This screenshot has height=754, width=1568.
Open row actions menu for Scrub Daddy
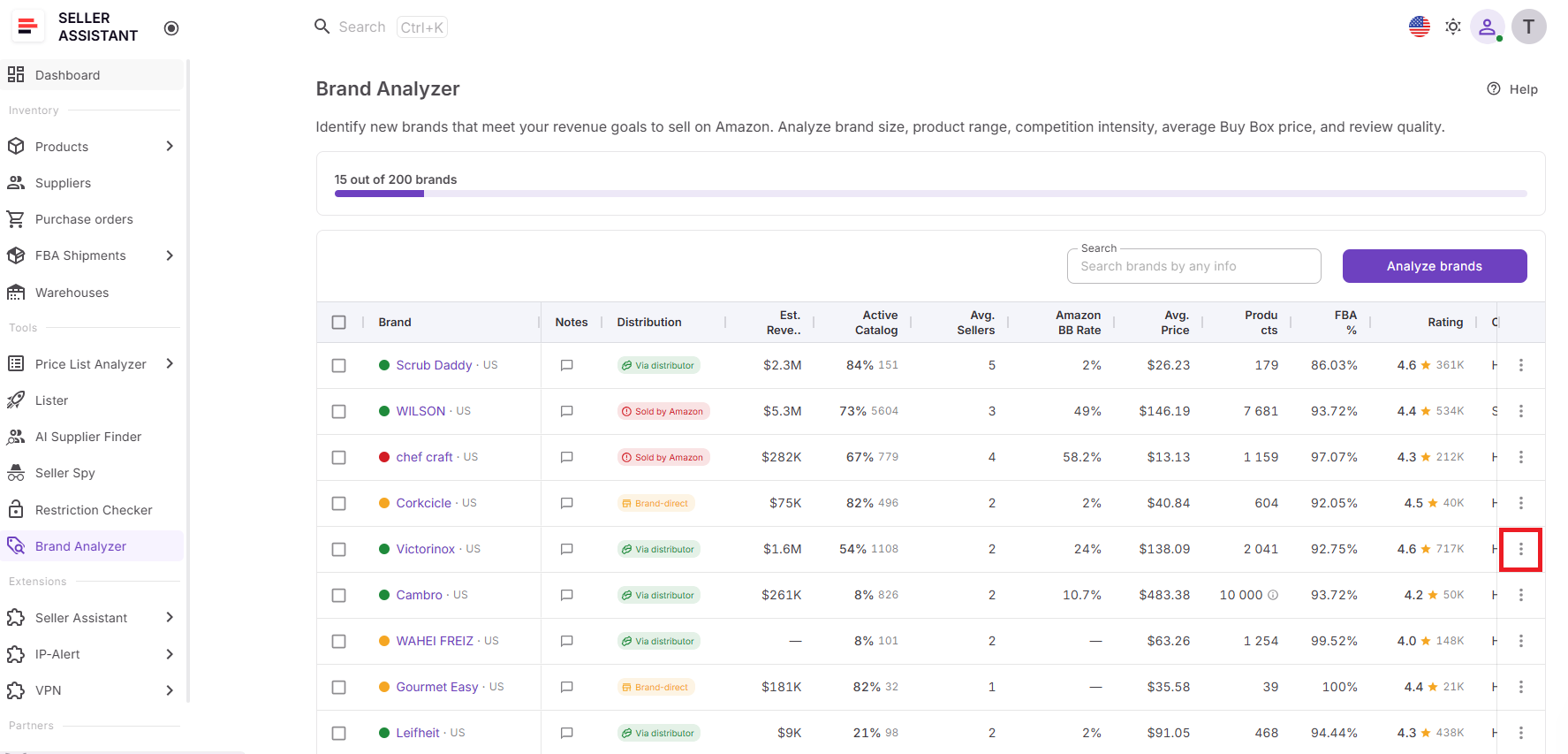(1521, 365)
